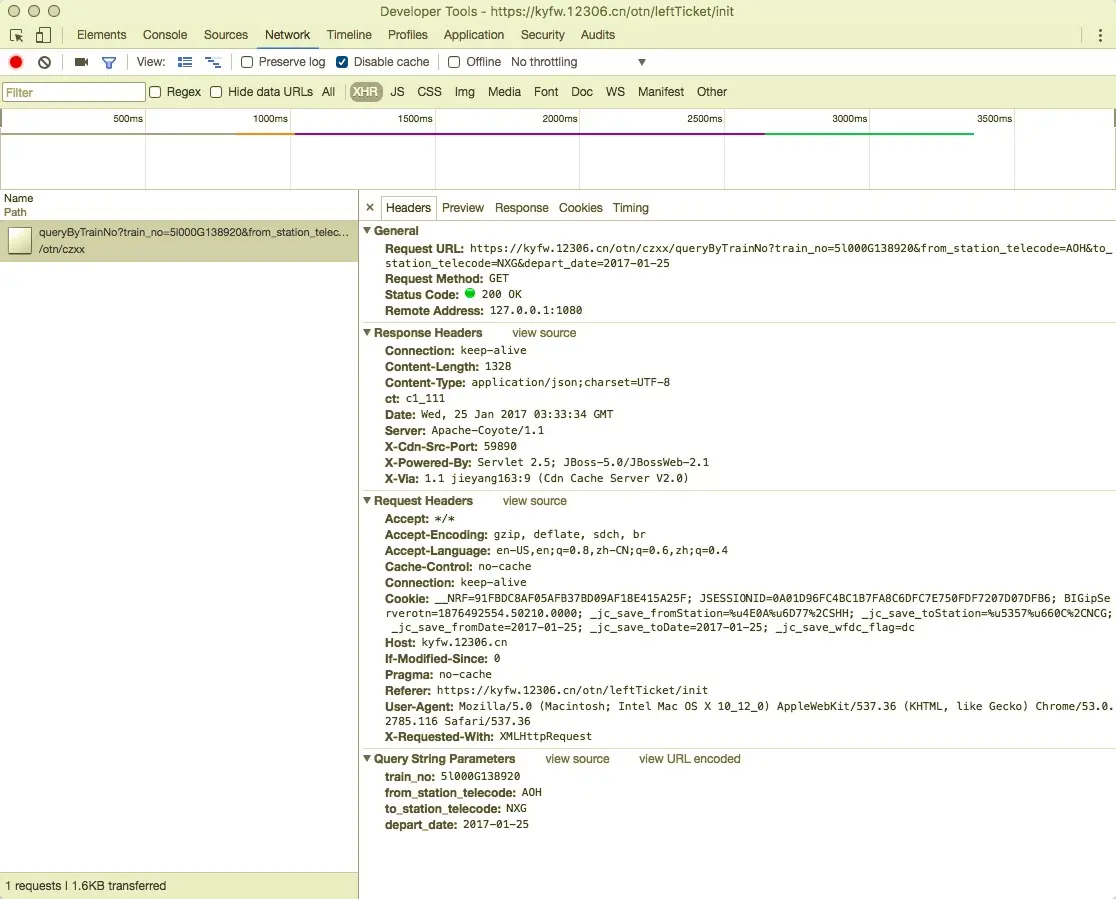Toggle the device toolbar icon
Viewport: 1116px width, 899px height.
click(x=43, y=35)
